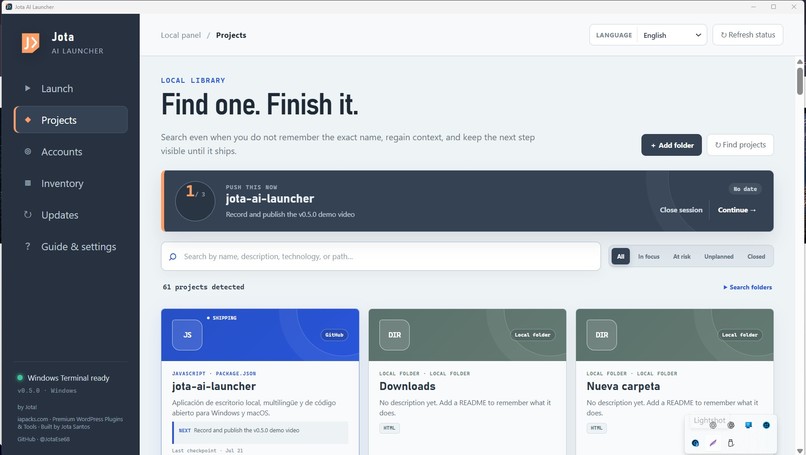The height and width of the screenshot is (455, 806).
Task: Click the Refresh status button
Action: coord(747,35)
